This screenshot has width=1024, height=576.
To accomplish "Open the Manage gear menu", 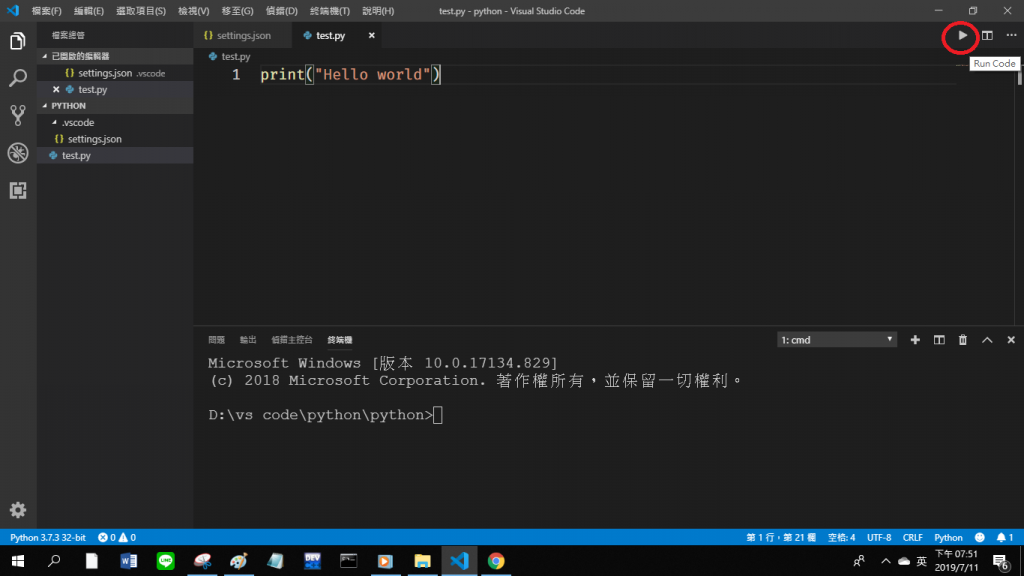I will 18,509.
